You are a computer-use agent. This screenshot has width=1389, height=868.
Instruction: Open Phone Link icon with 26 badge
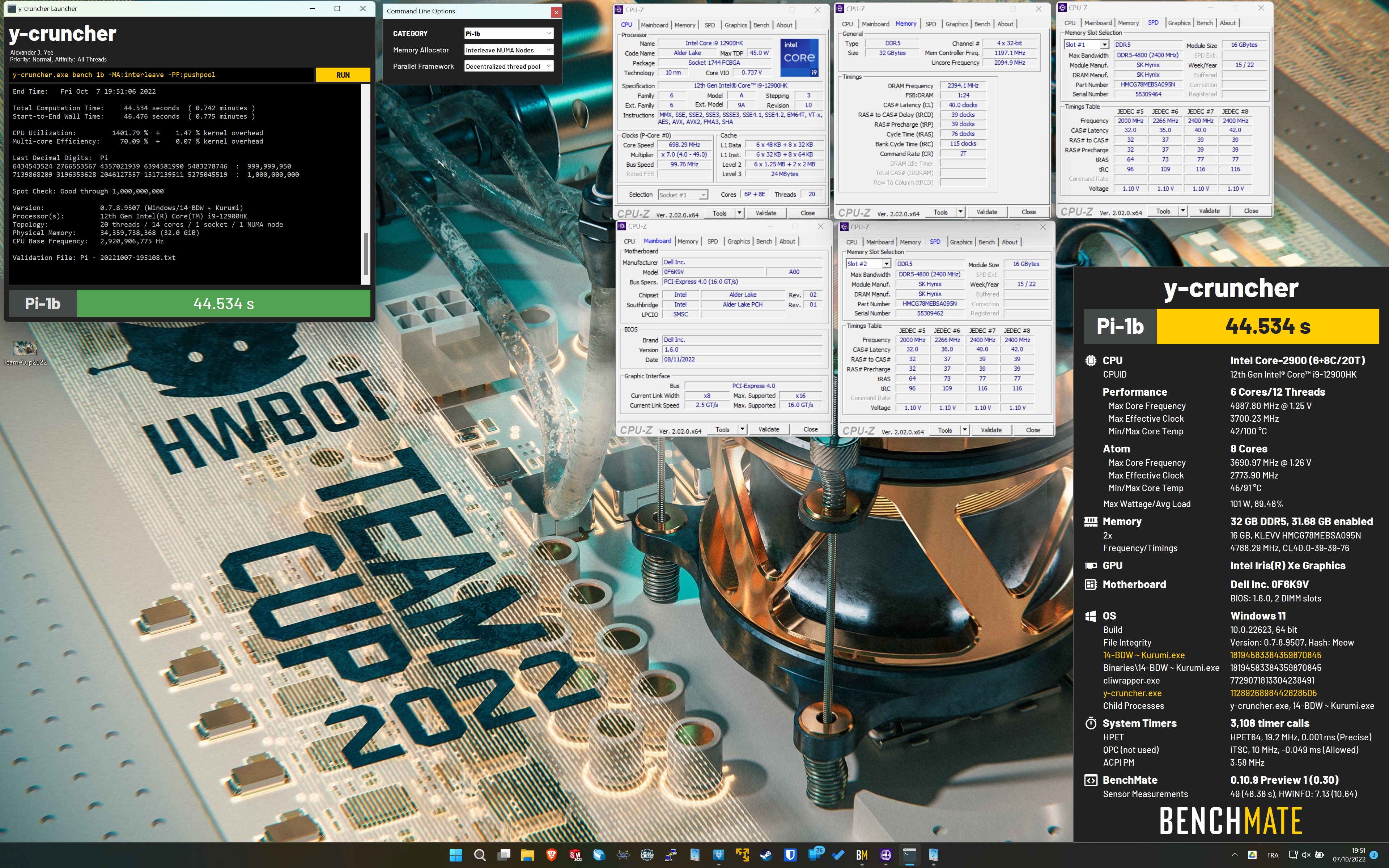point(815,854)
